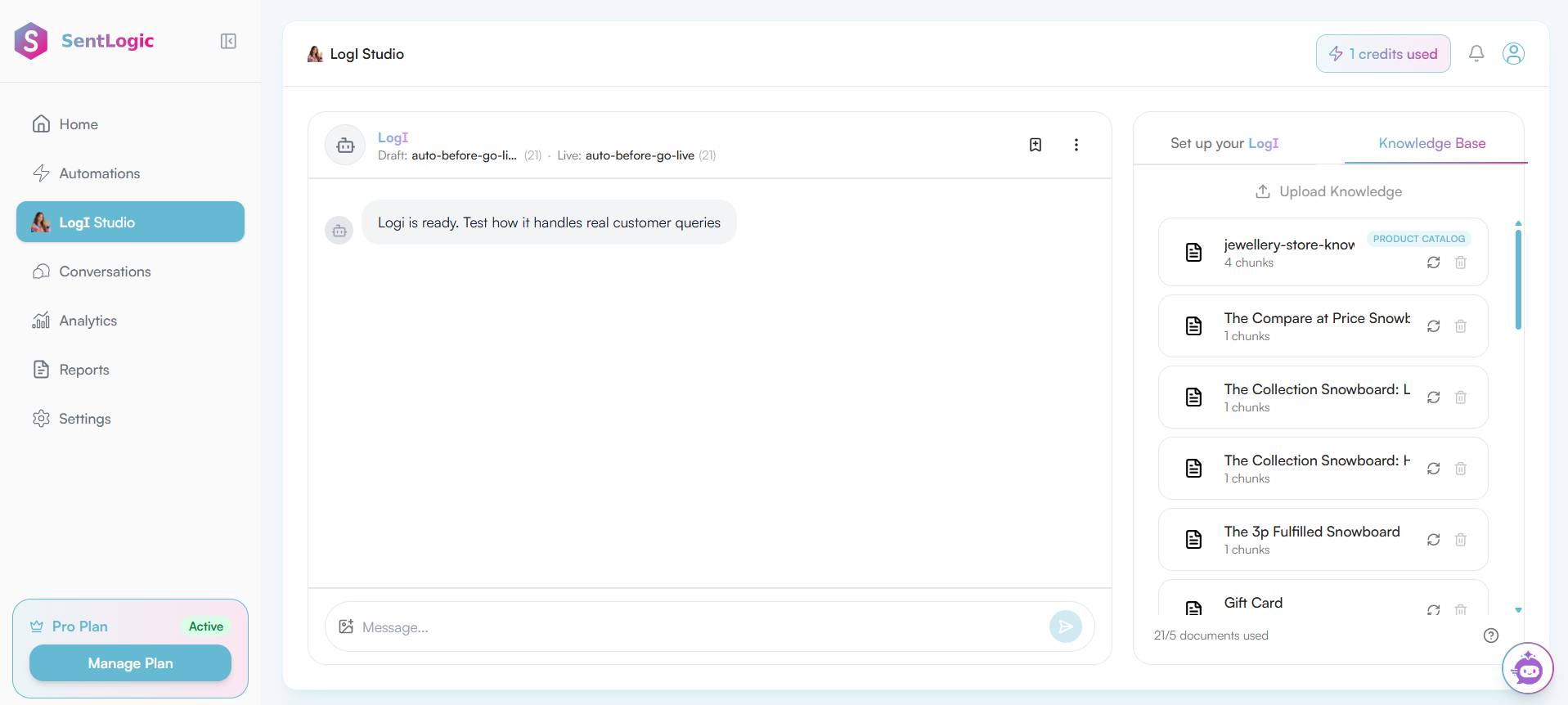Open the user profile avatar

[x=1513, y=54]
